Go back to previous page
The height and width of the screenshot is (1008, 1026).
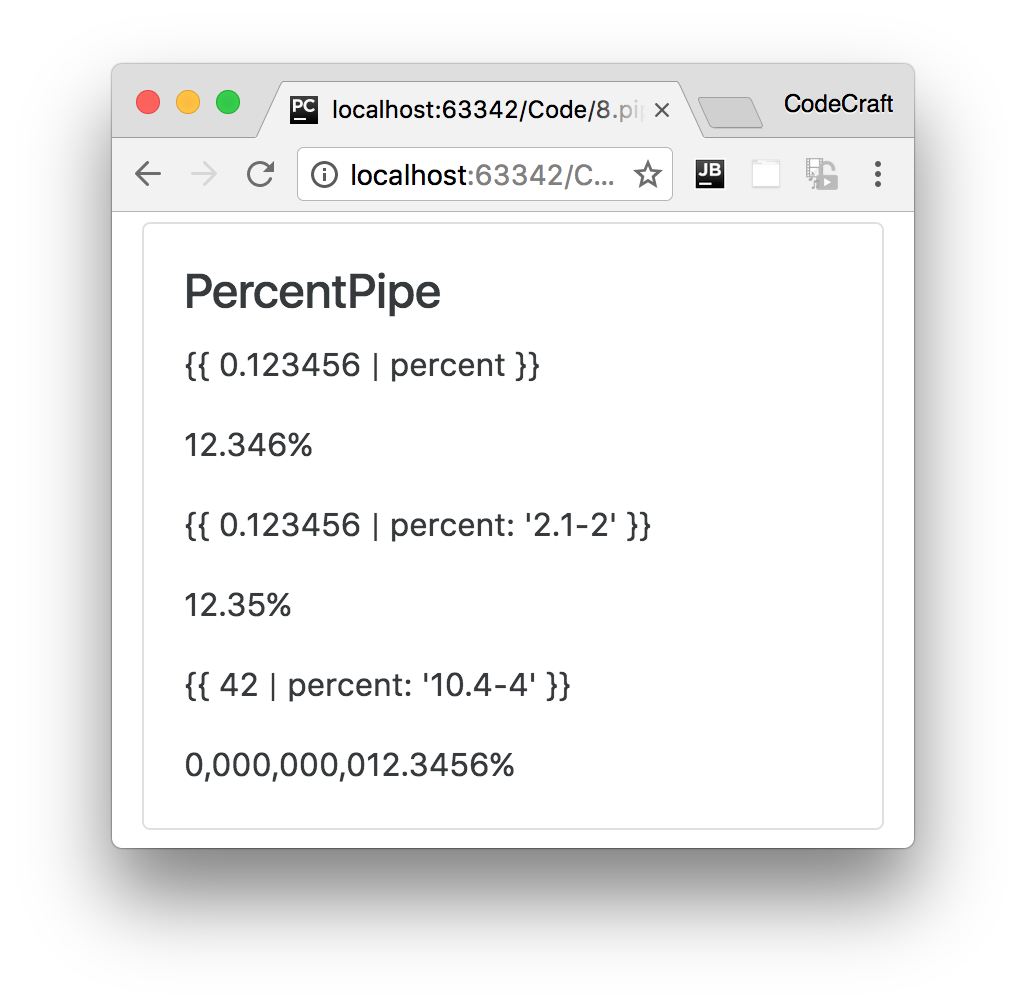[148, 174]
